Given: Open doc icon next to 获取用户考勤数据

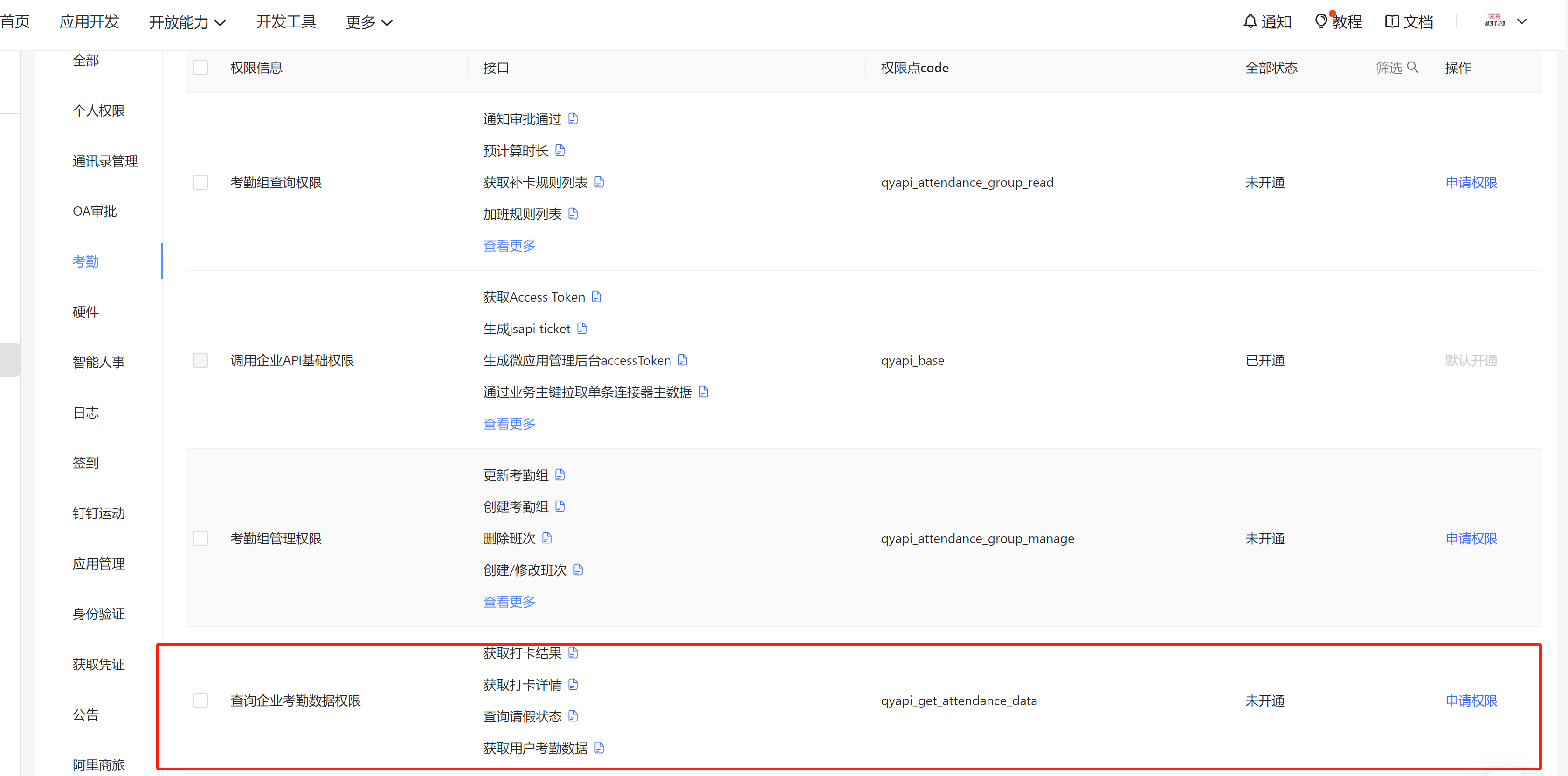Looking at the screenshot, I should [x=599, y=748].
